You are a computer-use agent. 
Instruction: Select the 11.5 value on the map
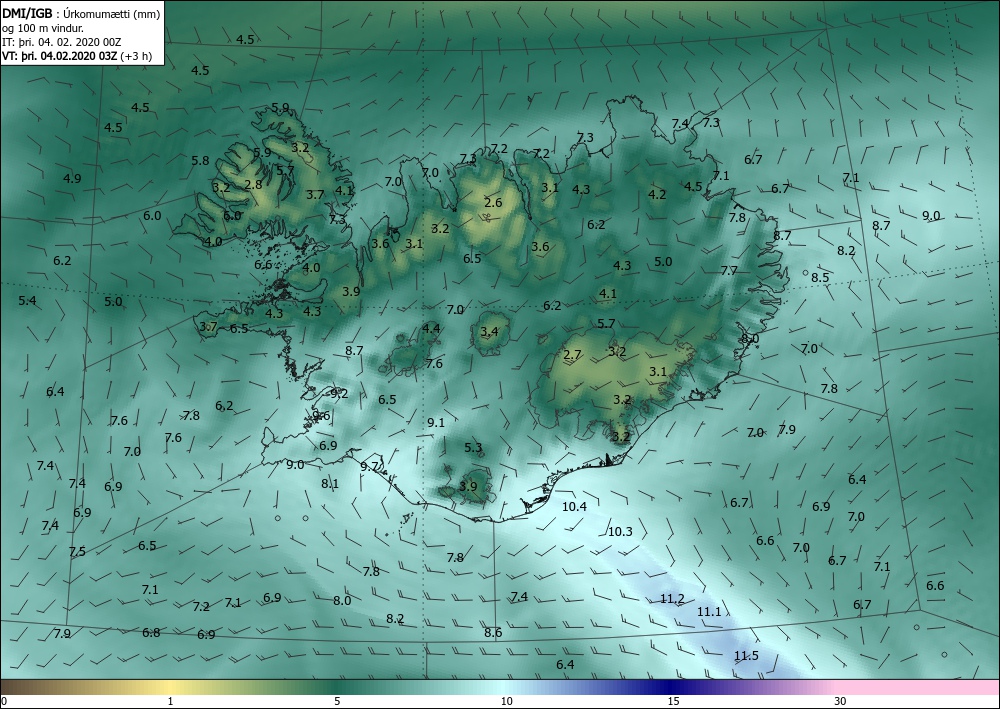tap(746, 655)
